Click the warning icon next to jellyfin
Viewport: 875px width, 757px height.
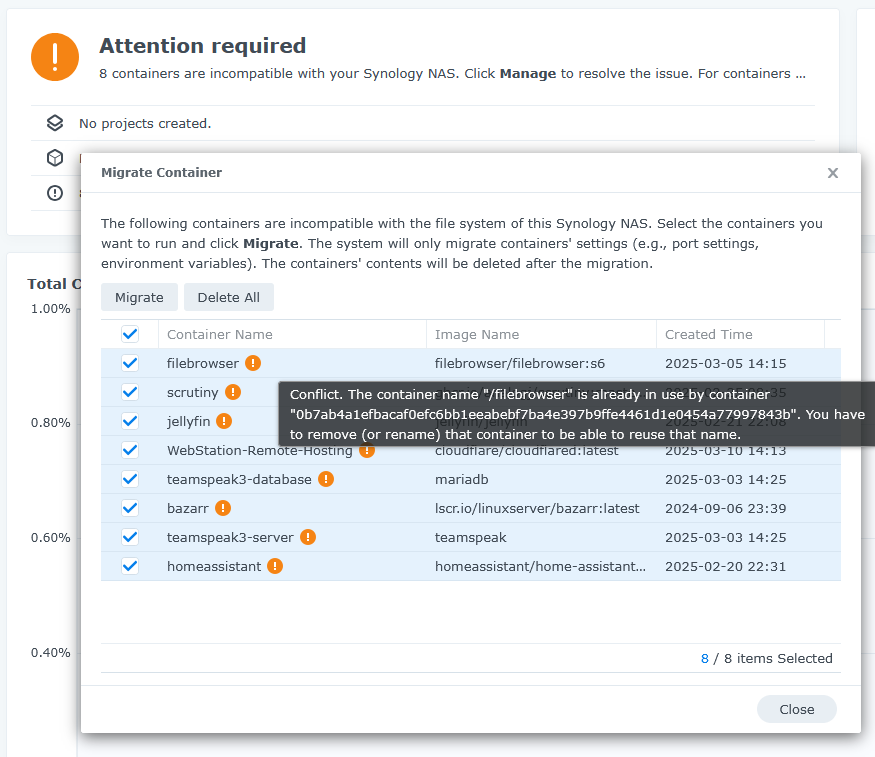[224, 421]
